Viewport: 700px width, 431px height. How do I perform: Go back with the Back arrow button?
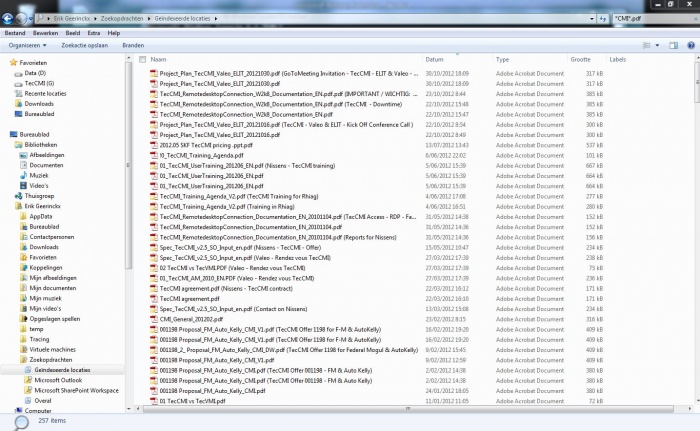click(7, 18)
